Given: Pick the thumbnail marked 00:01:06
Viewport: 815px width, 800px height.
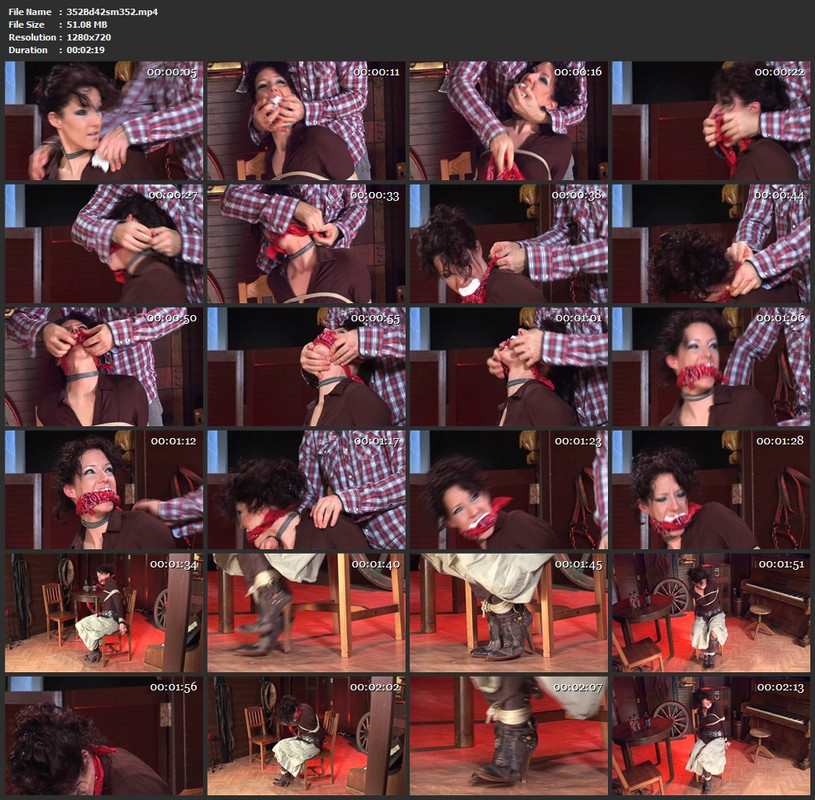Looking at the screenshot, I should coord(711,366).
